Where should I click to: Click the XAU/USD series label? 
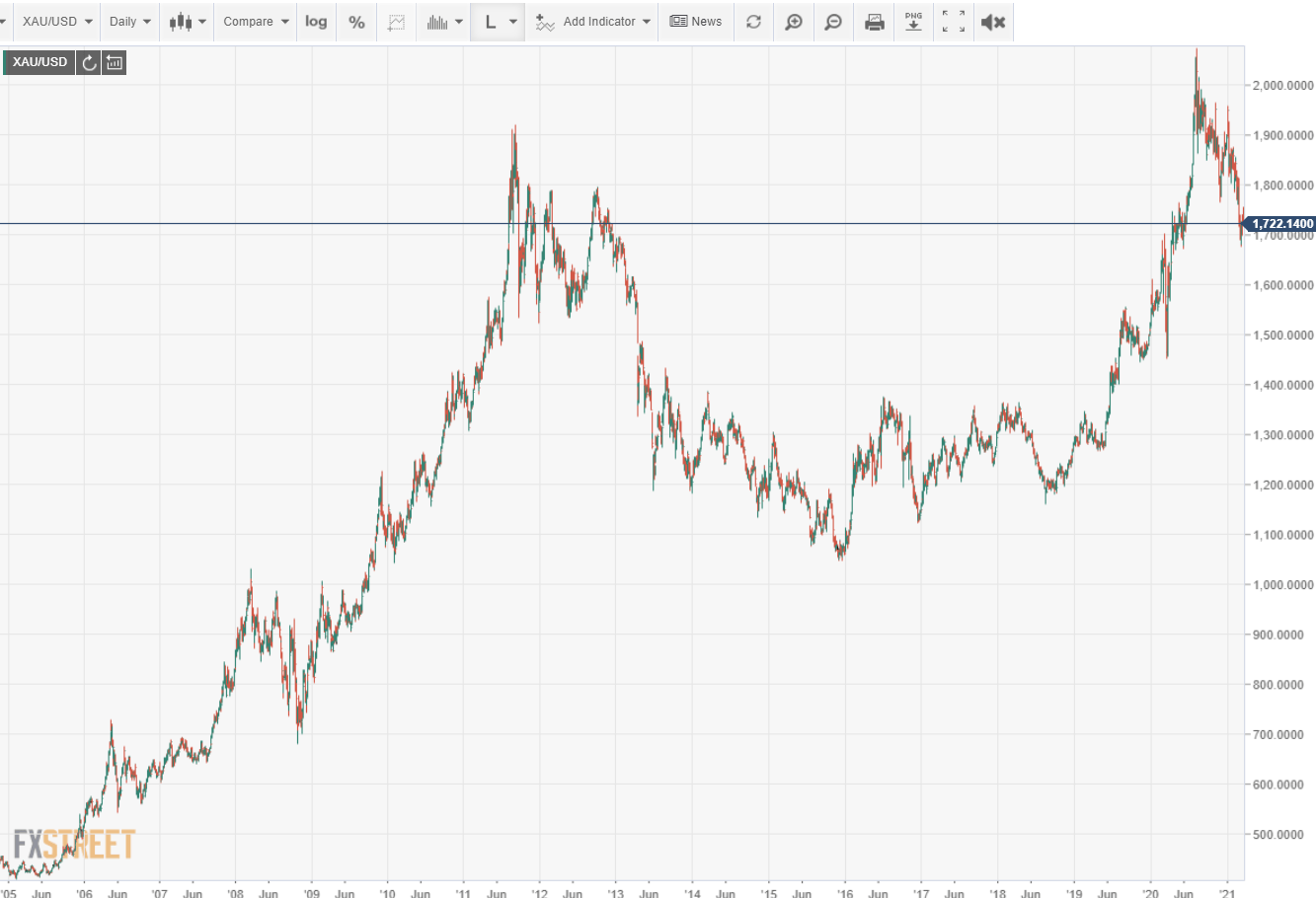40,62
